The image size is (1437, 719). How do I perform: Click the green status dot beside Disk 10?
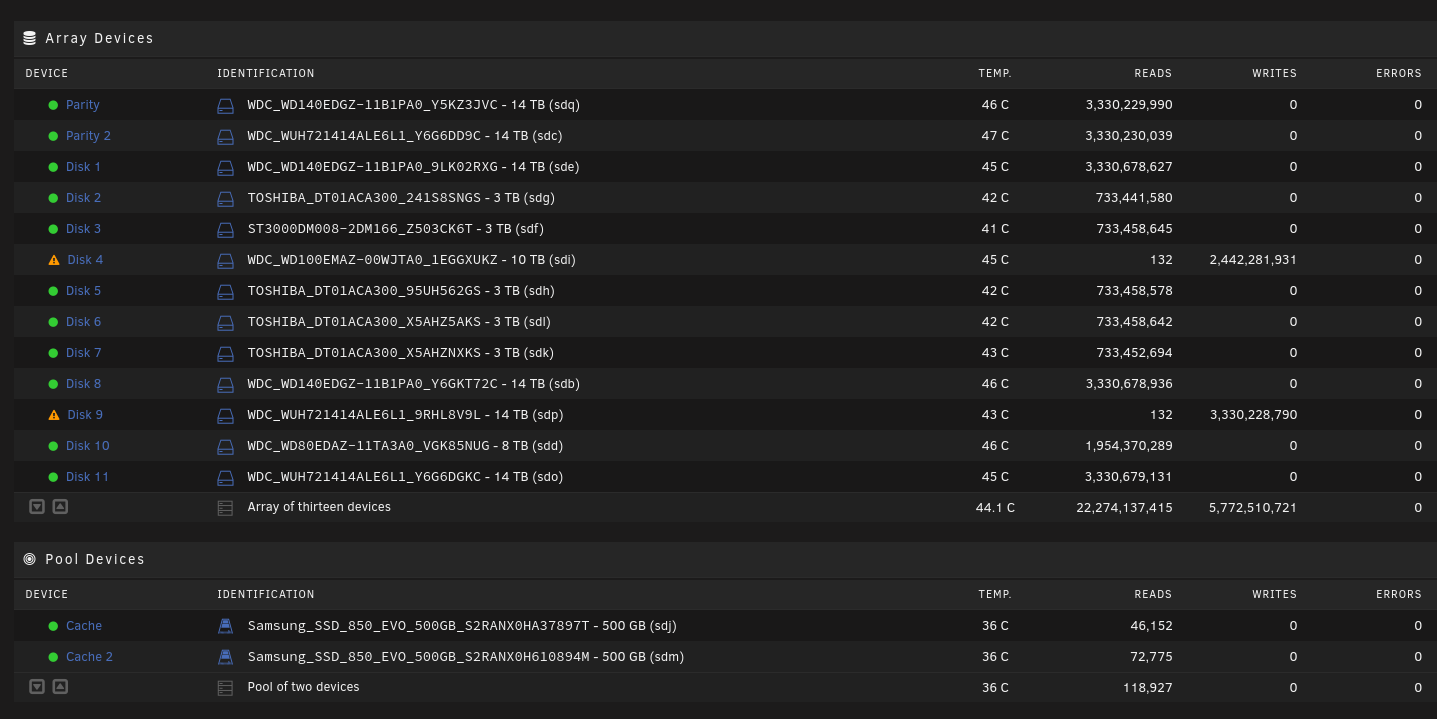pos(53,446)
